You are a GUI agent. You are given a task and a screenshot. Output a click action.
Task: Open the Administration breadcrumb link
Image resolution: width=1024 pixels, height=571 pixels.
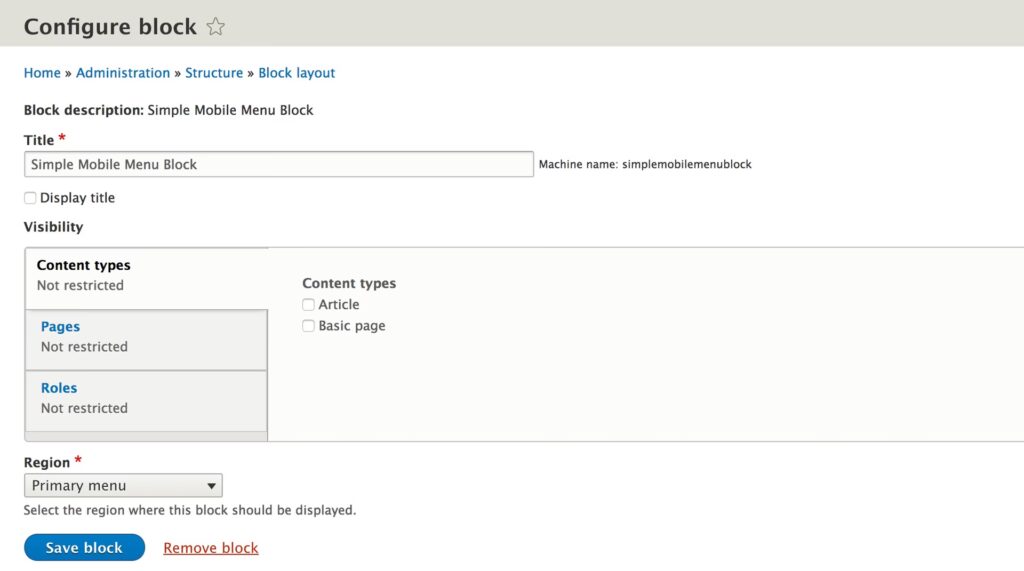click(x=123, y=73)
